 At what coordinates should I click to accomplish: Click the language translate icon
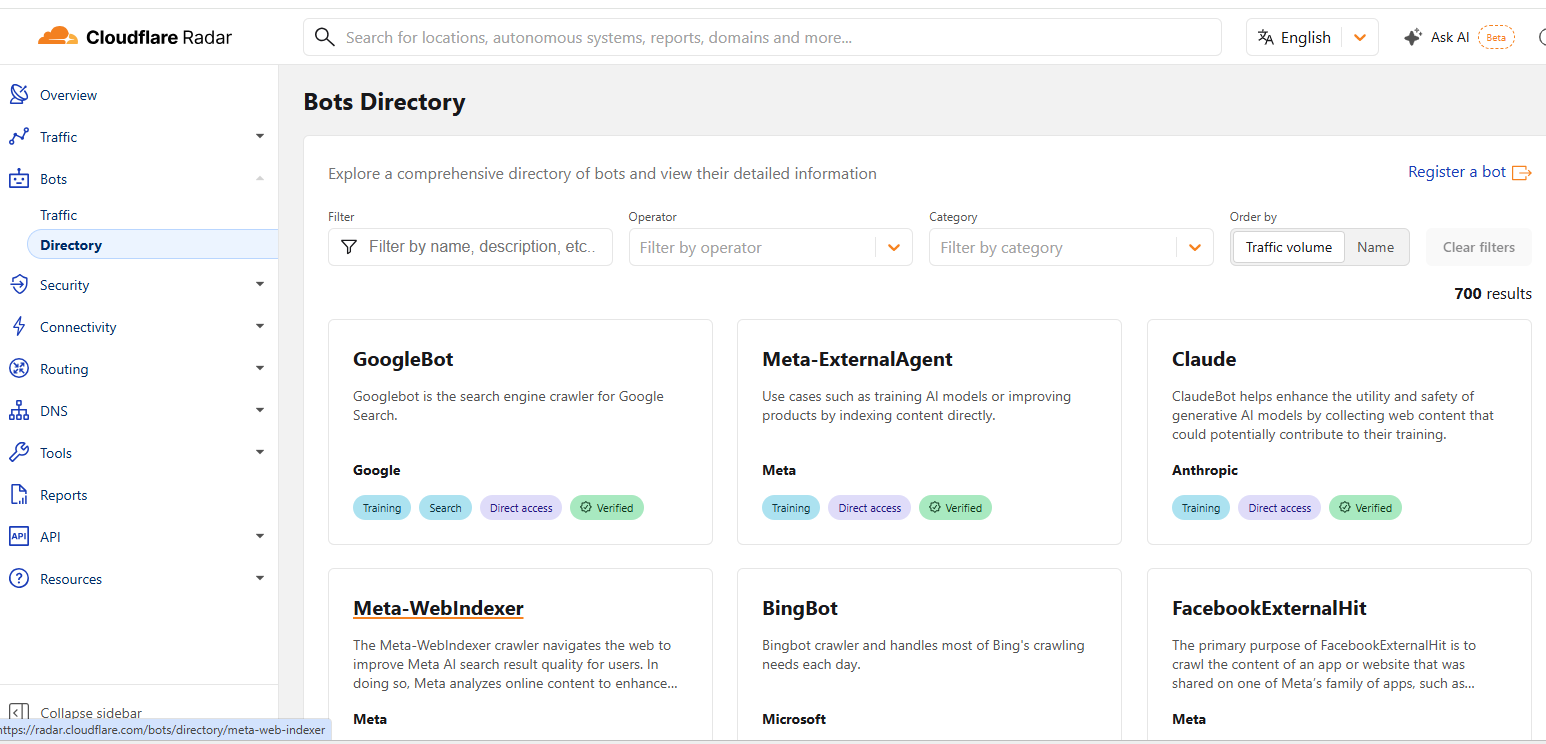click(x=1265, y=37)
